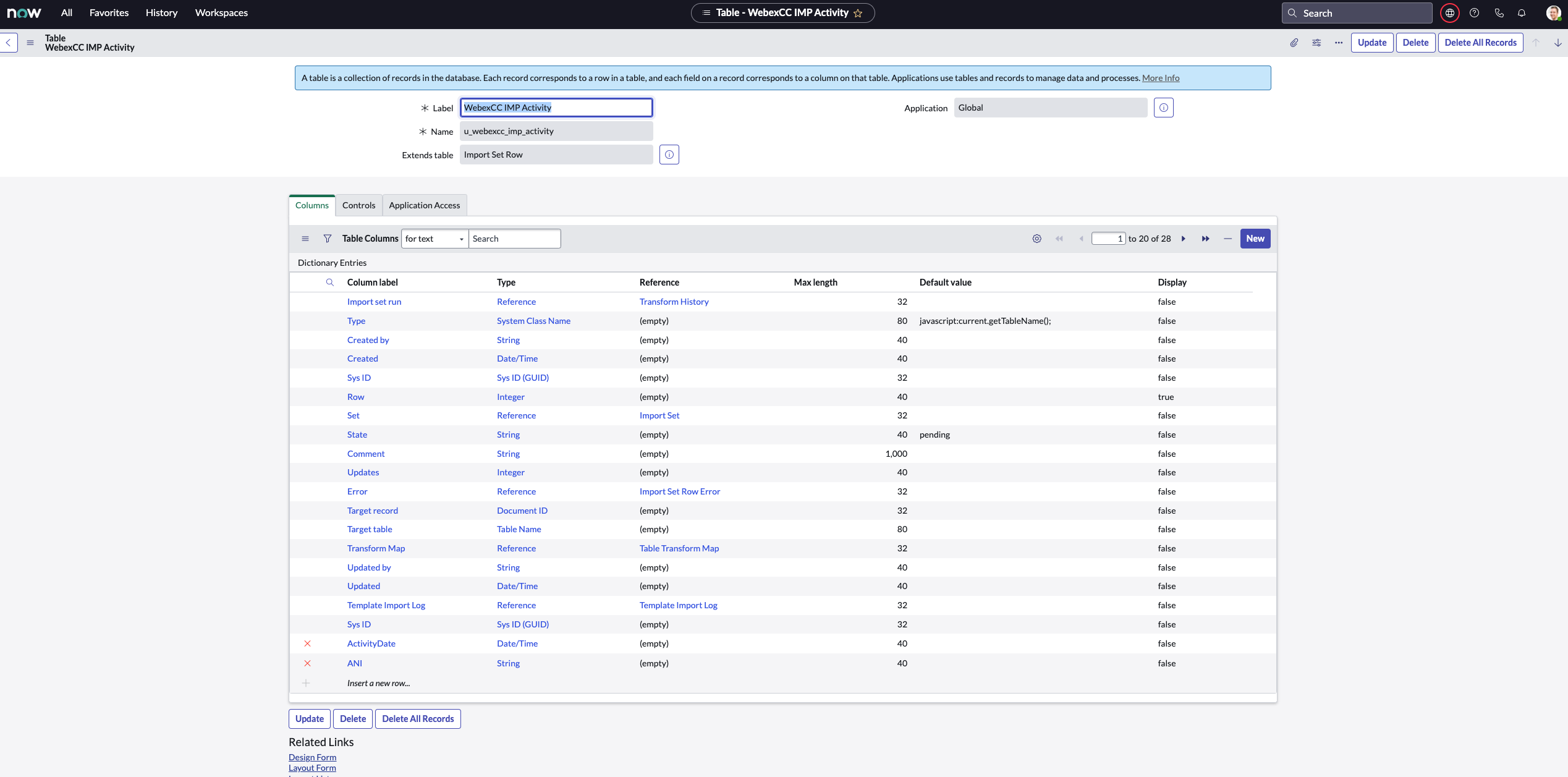Image resolution: width=1568 pixels, height=777 pixels.
Task: Open the help question mark icon
Action: 1474,13
